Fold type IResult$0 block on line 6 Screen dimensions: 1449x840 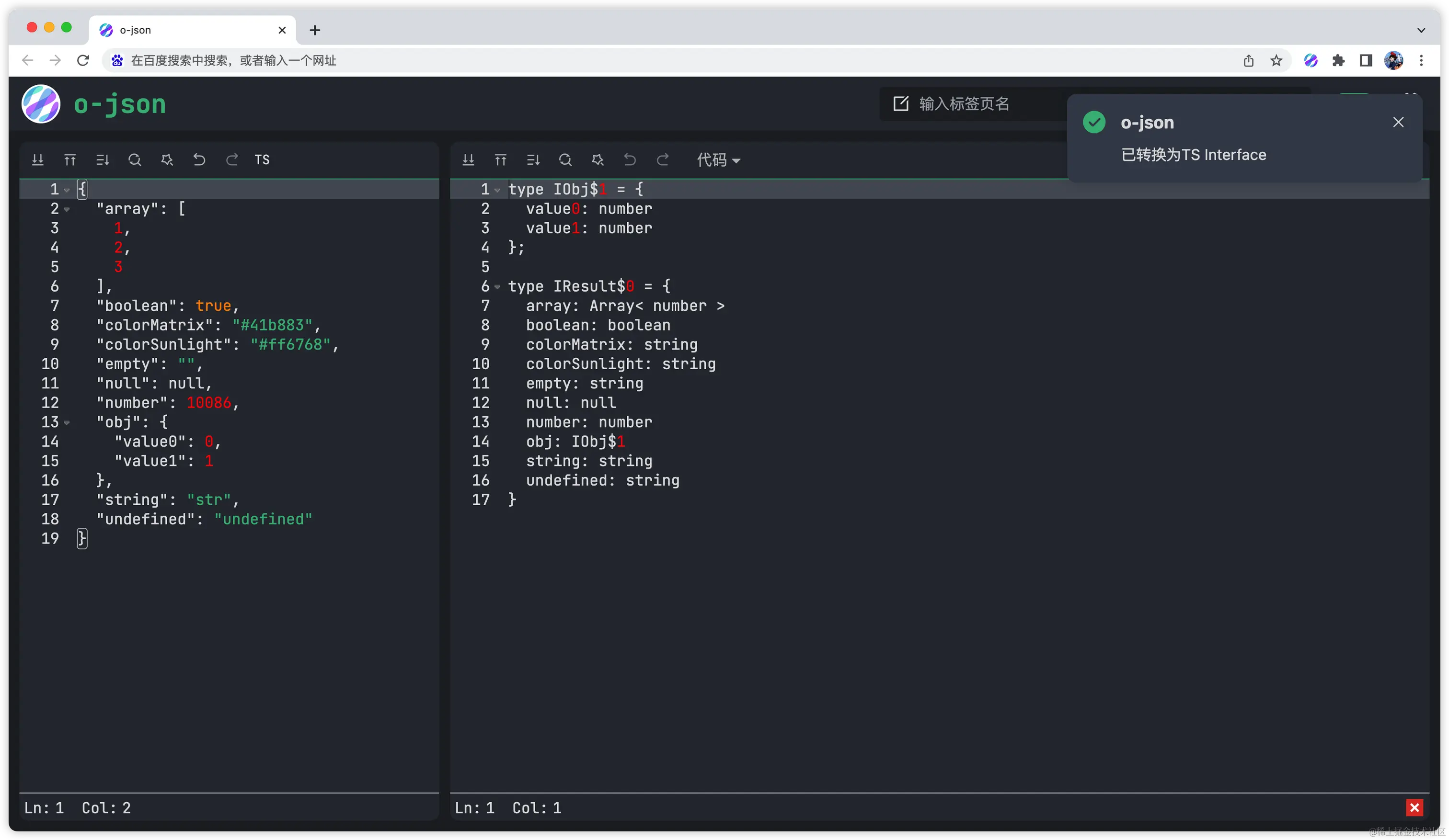(x=497, y=287)
